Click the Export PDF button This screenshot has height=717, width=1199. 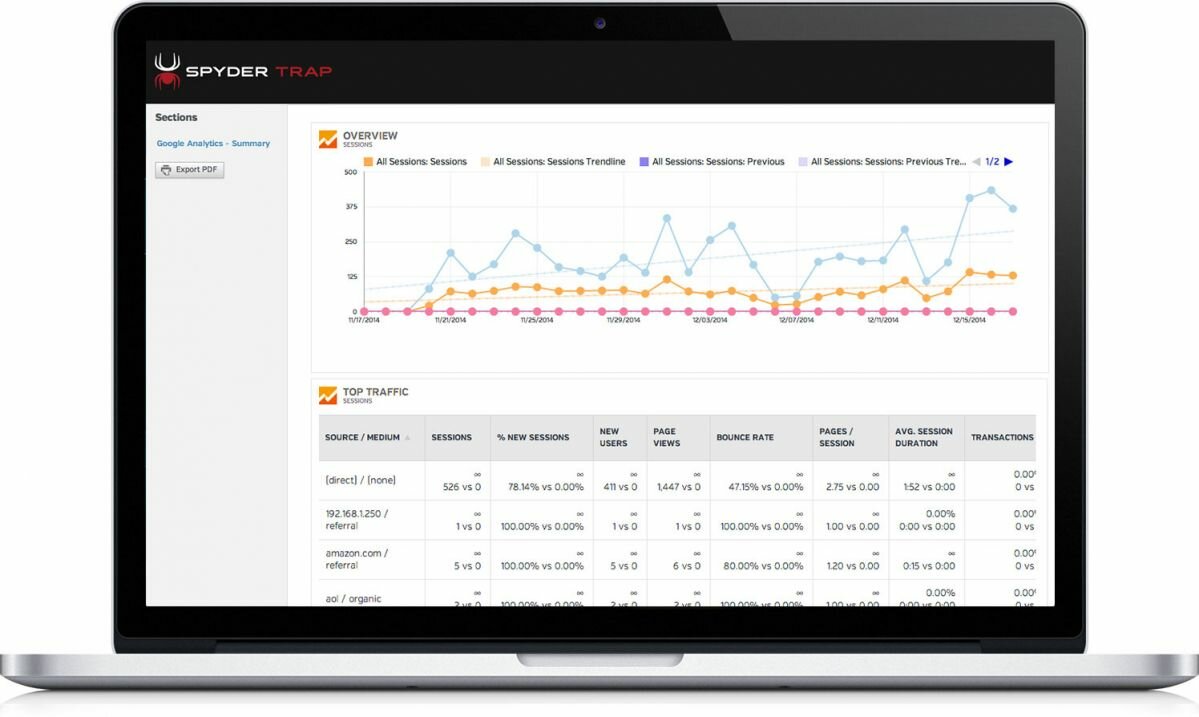(190, 170)
